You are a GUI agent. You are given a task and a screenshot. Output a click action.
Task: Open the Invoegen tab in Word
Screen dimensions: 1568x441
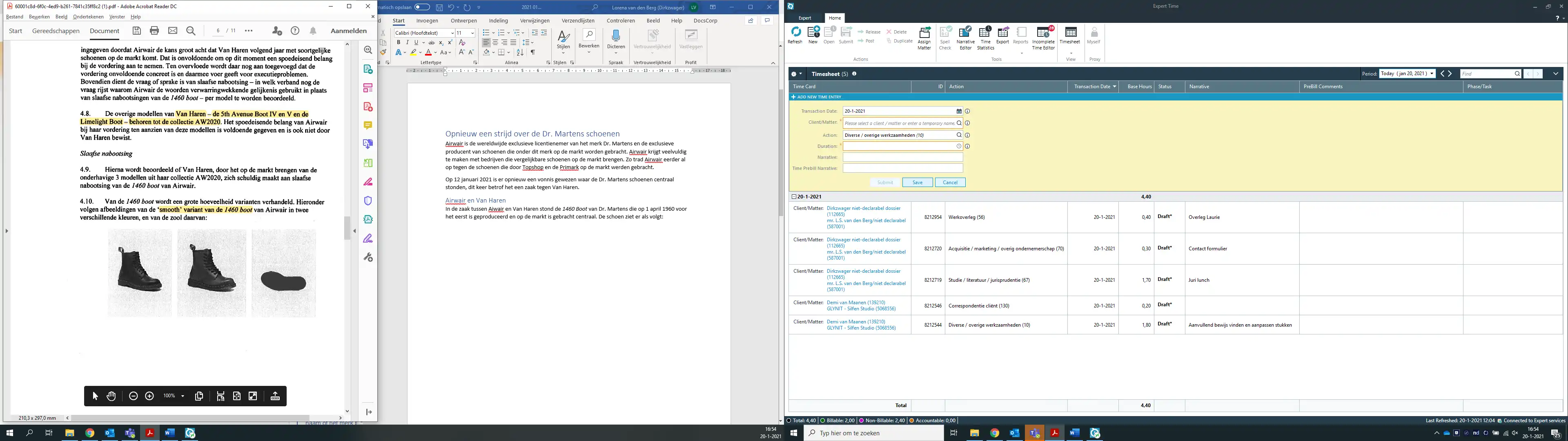pos(427,21)
